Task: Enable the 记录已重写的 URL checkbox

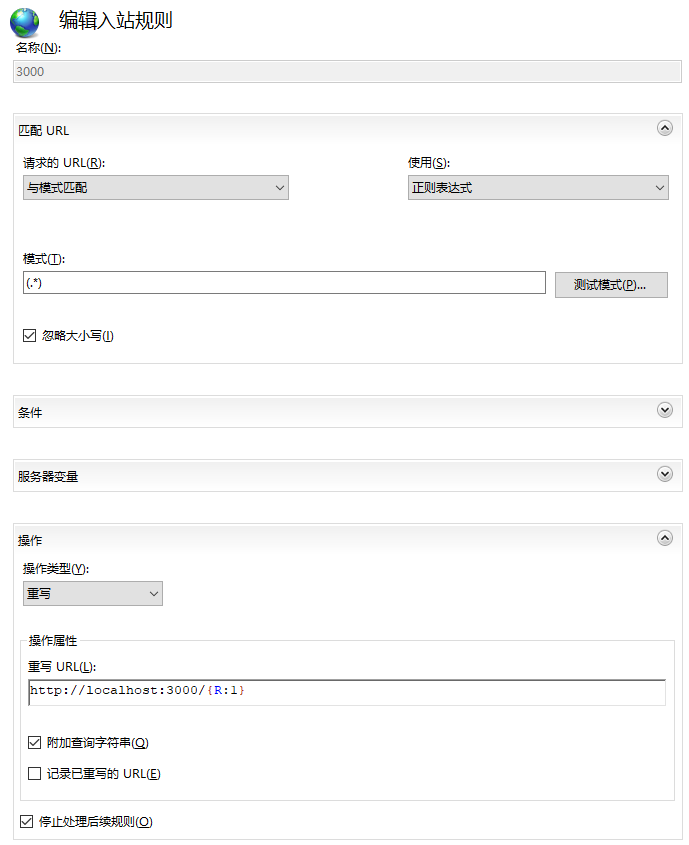Action: pyautogui.click(x=35, y=773)
